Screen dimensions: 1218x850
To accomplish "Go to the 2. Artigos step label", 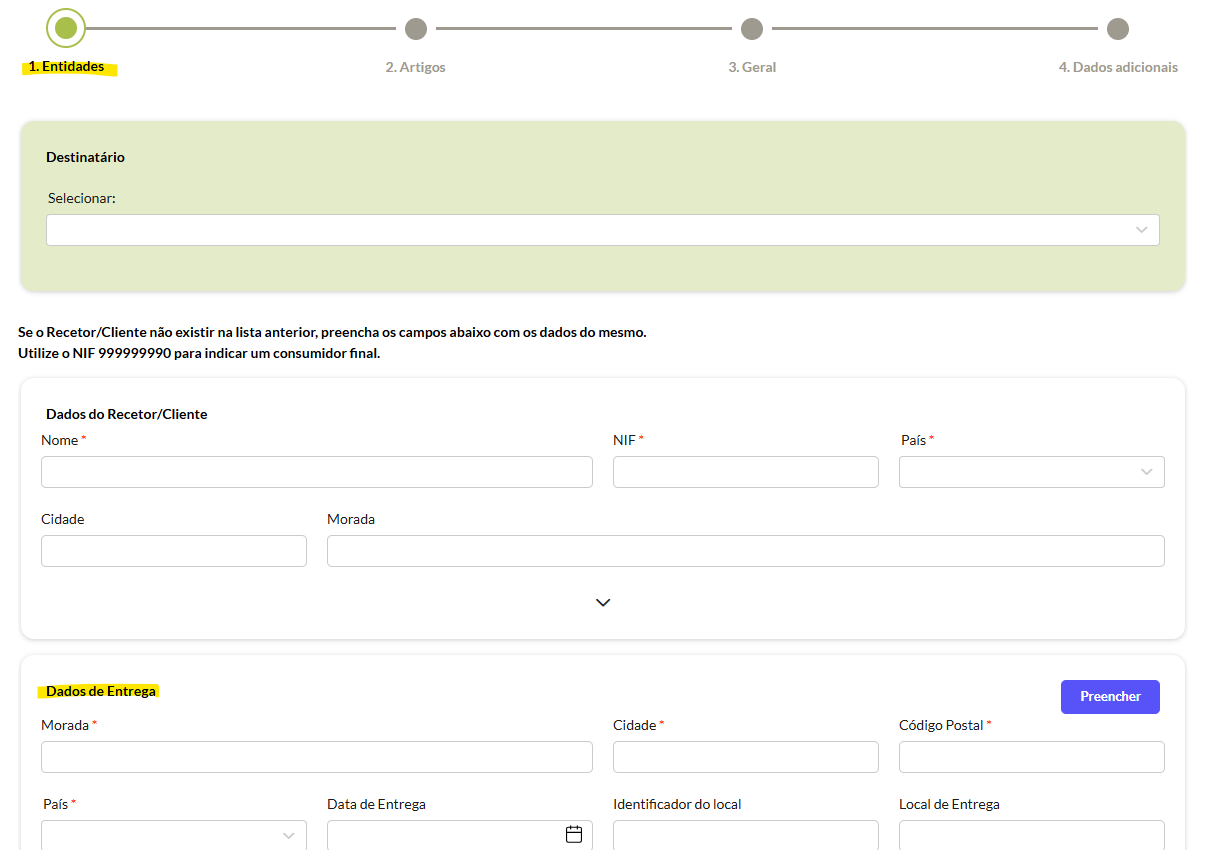I will 415,67.
